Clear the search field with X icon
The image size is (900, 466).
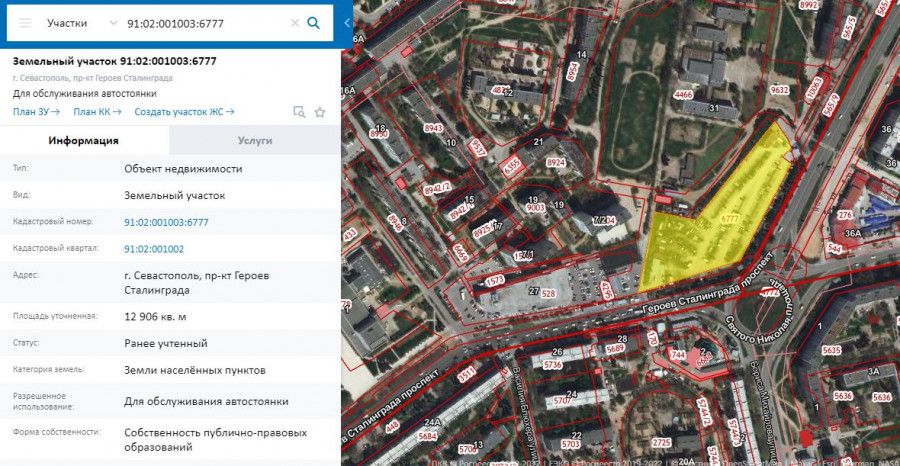[294, 23]
